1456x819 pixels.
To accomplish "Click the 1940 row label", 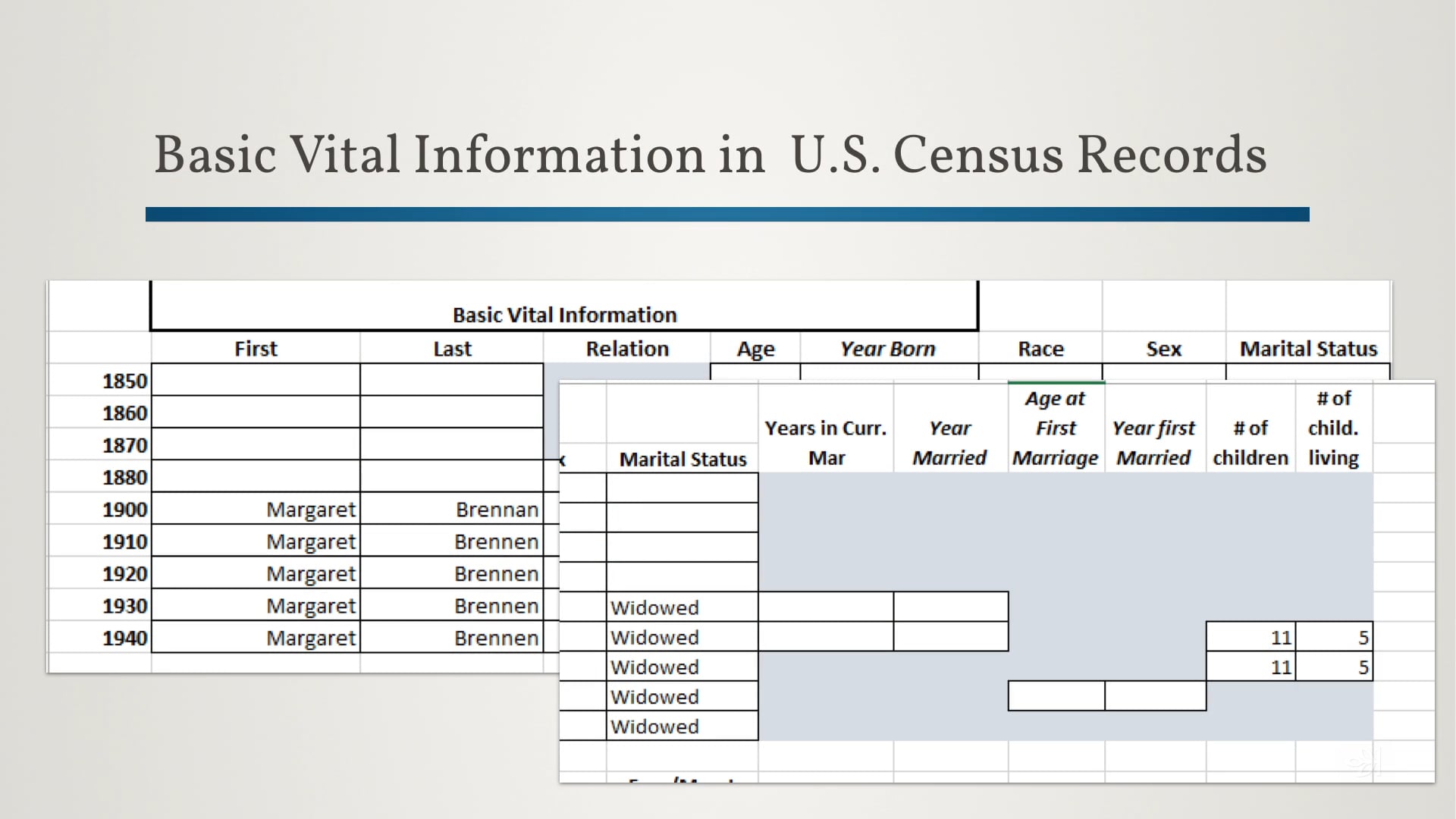I will coord(125,638).
